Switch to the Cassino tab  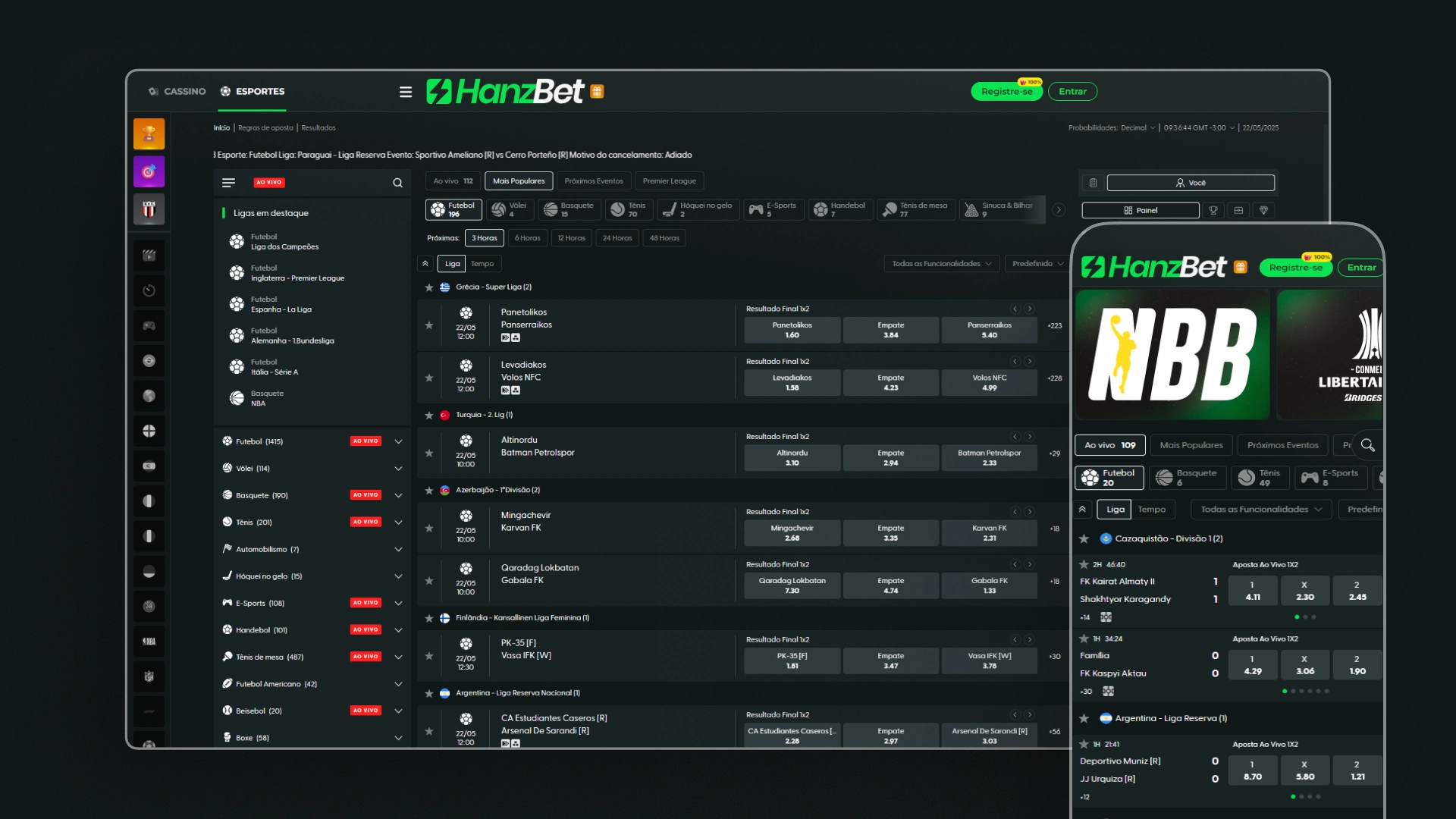click(x=177, y=92)
